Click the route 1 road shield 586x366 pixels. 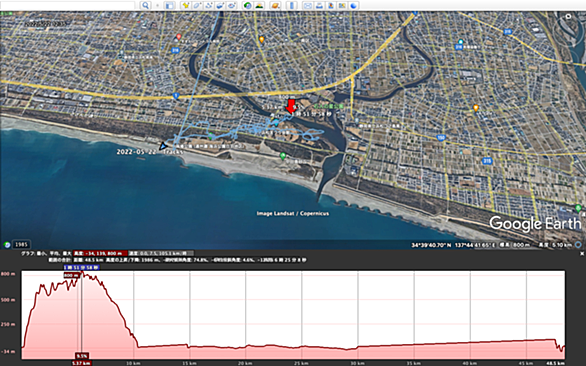176,96
